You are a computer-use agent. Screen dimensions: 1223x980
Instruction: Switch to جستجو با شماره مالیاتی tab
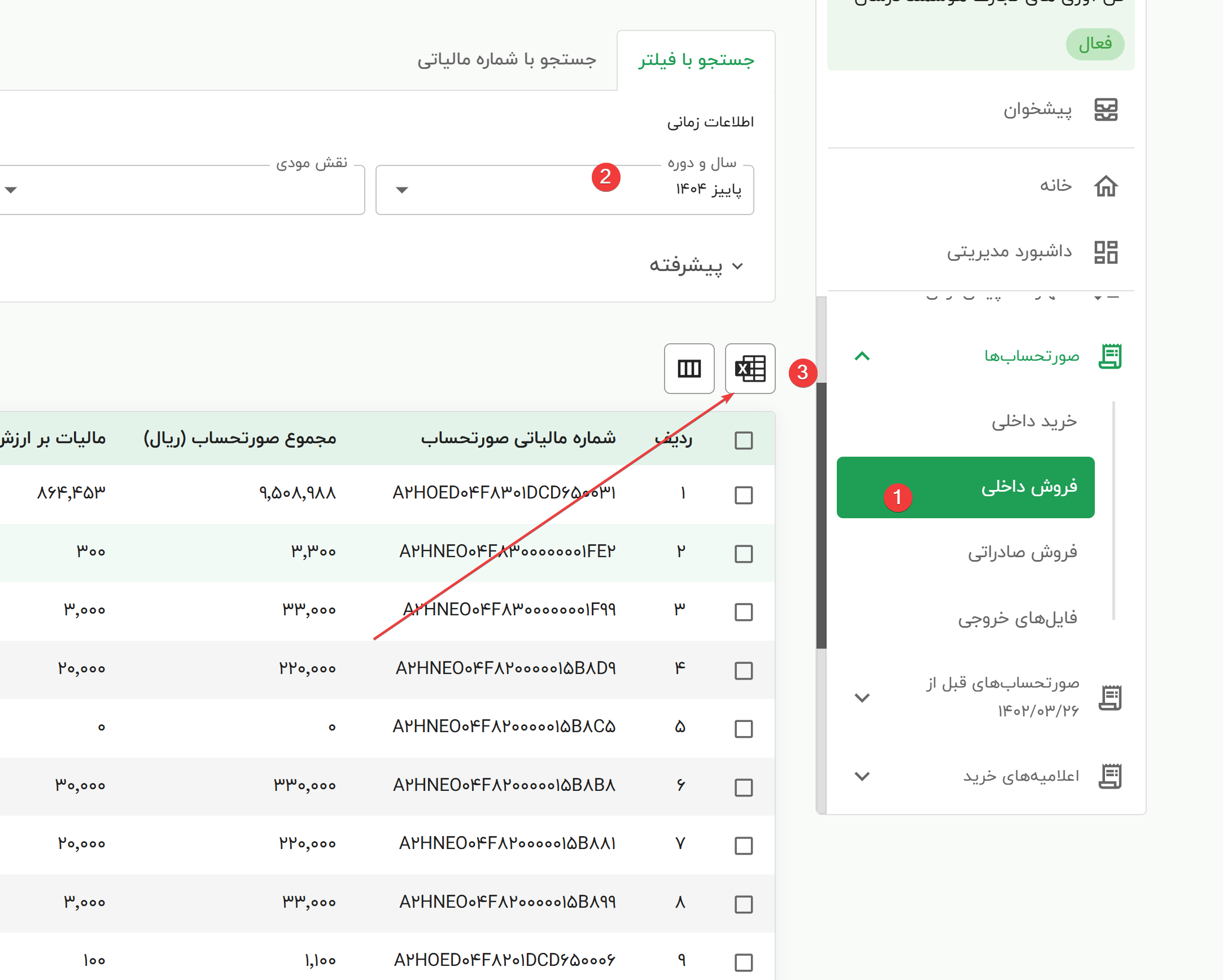click(x=506, y=59)
